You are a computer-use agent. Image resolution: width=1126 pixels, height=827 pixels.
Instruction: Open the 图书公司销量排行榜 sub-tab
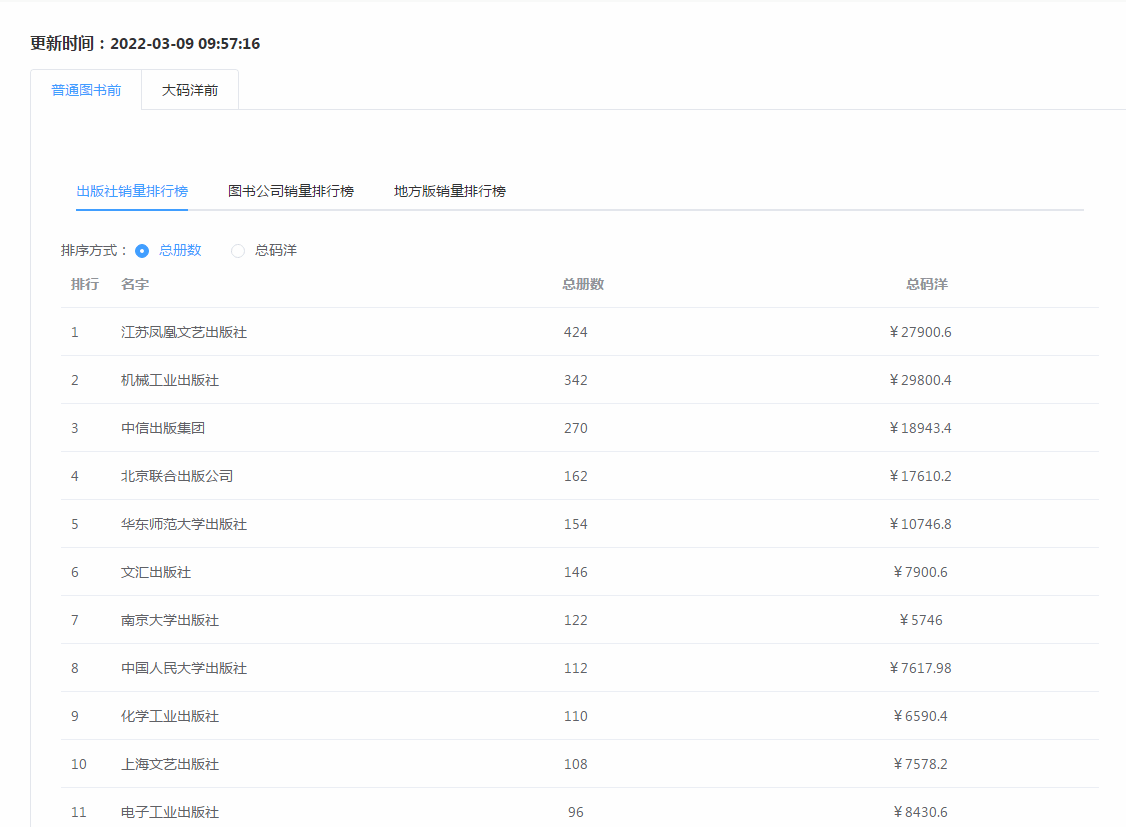click(291, 191)
